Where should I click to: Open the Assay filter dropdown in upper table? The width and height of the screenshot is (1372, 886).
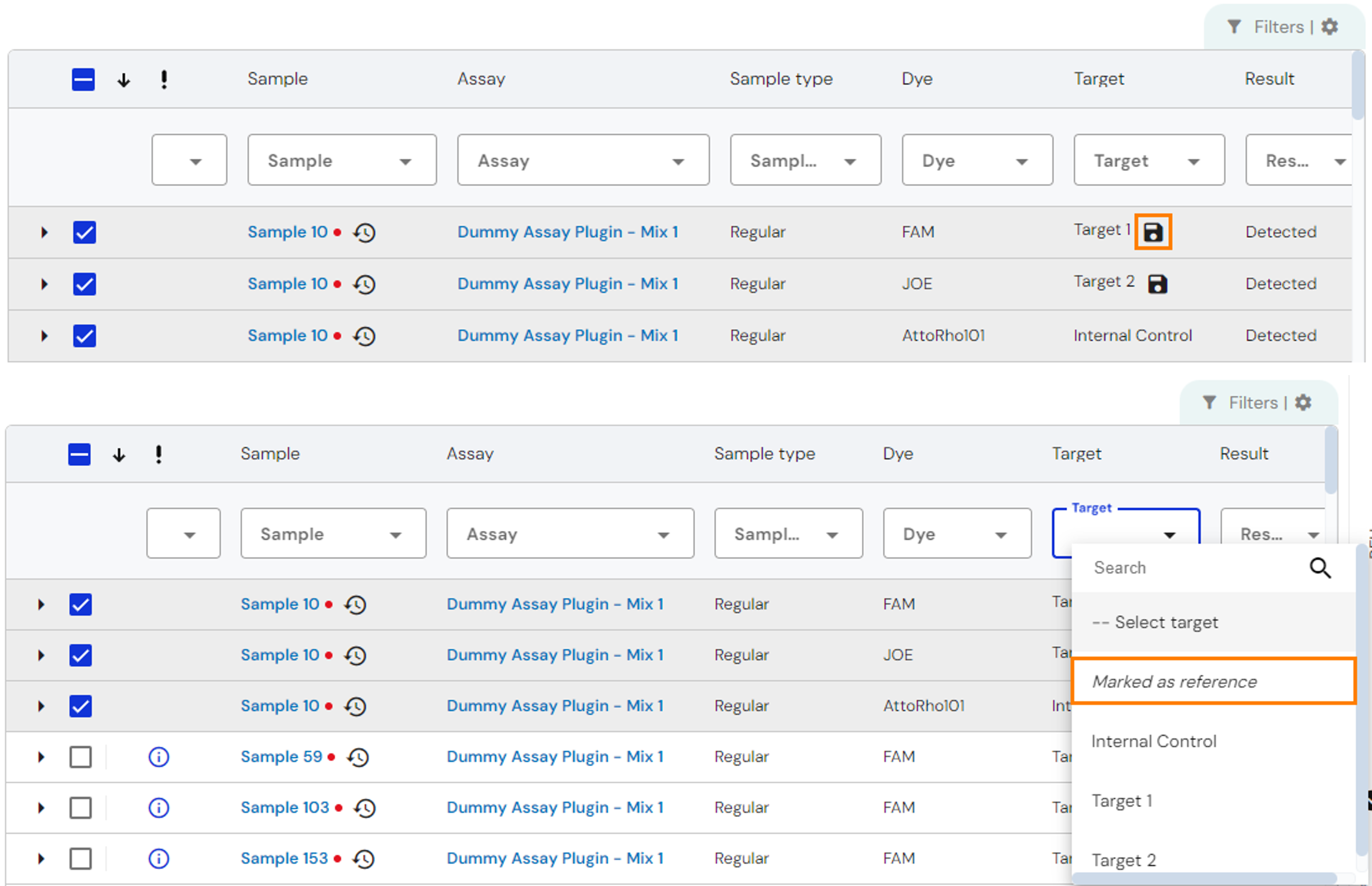pos(583,160)
